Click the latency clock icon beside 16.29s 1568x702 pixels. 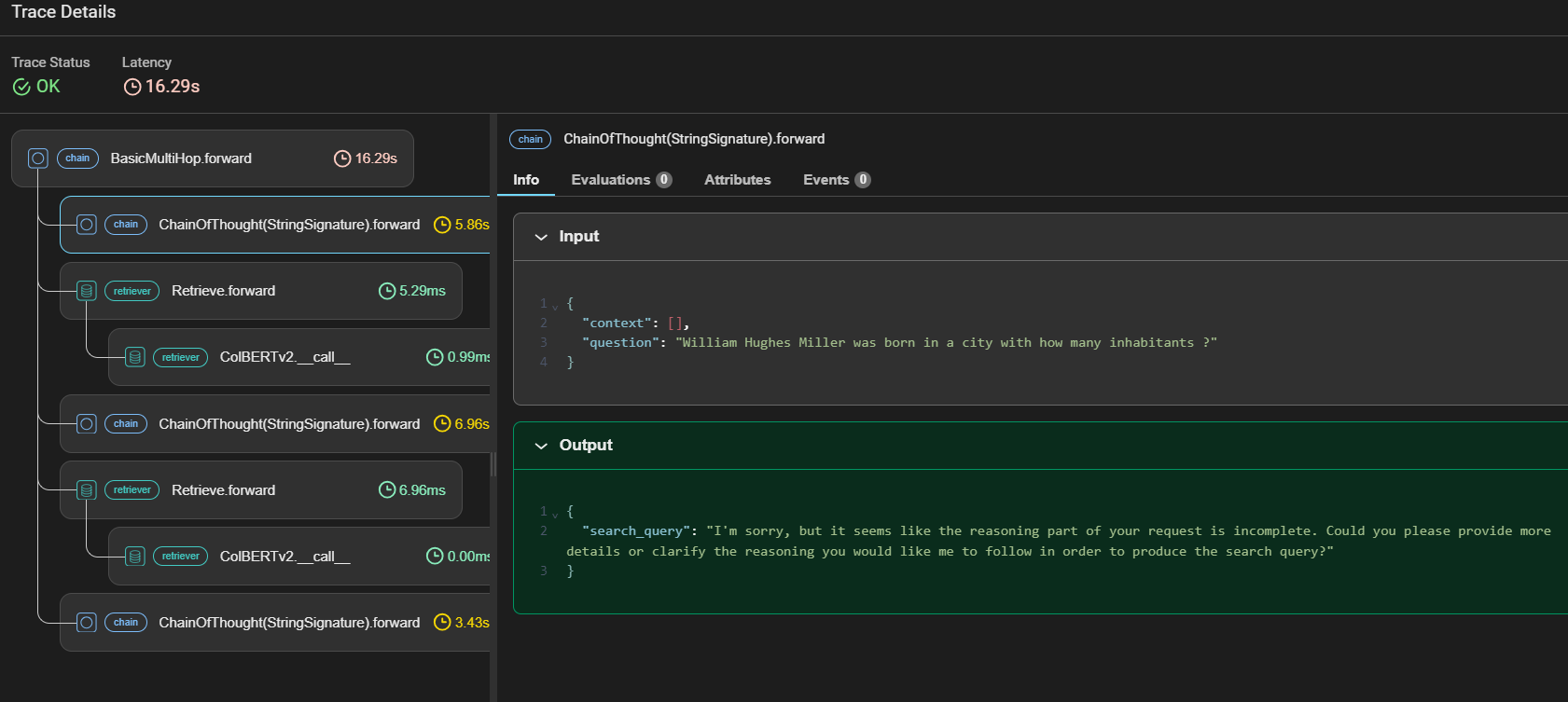pos(132,87)
